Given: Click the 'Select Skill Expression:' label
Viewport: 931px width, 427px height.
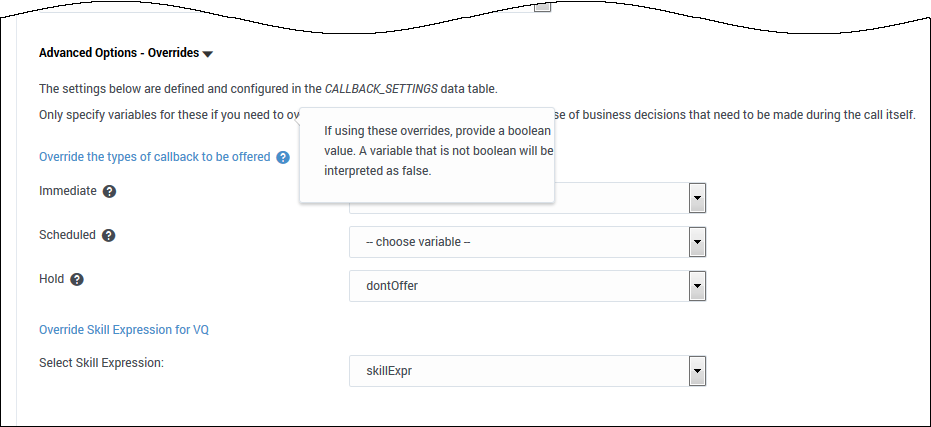Looking at the screenshot, I should tap(101, 362).
